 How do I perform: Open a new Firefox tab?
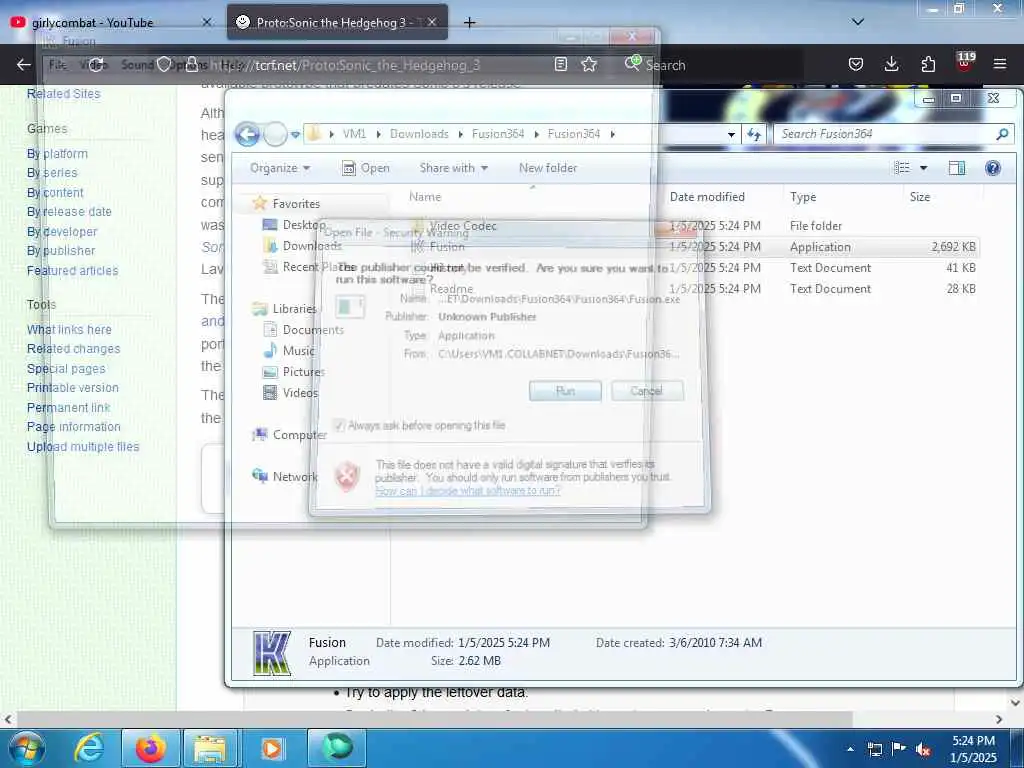pos(469,23)
